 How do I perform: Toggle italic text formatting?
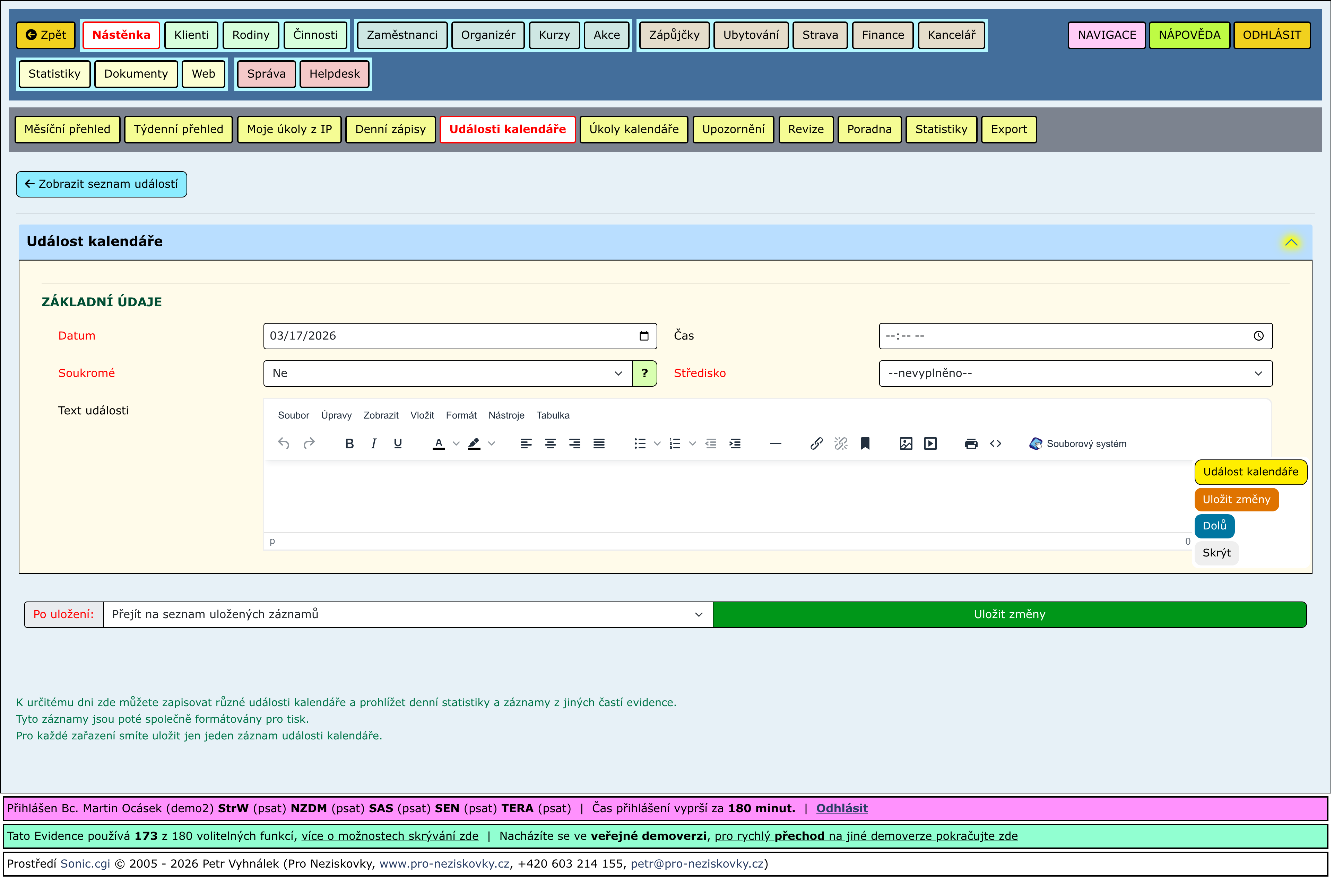(373, 444)
